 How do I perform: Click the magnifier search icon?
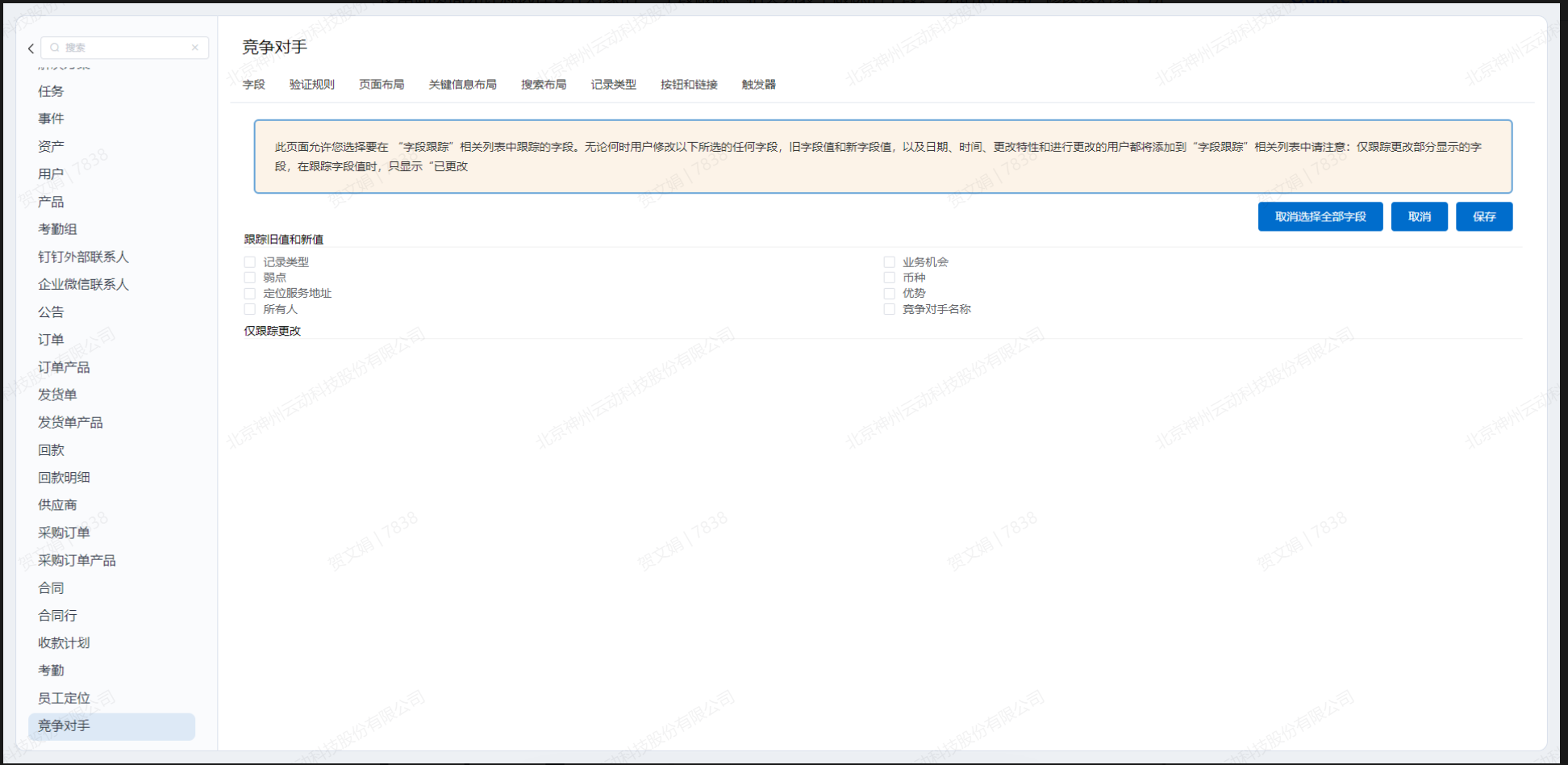click(55, 48)
